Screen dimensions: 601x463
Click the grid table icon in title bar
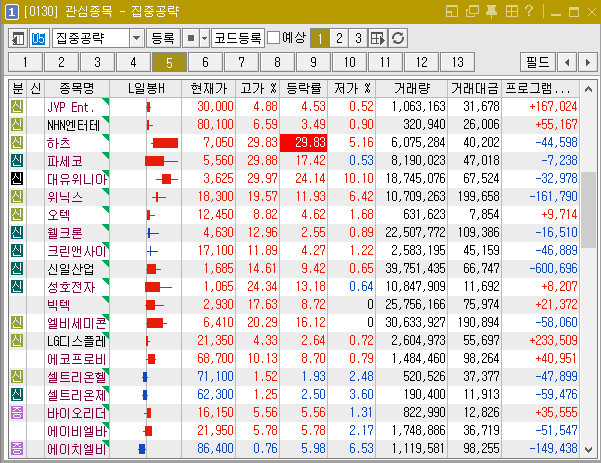(512, 11)
